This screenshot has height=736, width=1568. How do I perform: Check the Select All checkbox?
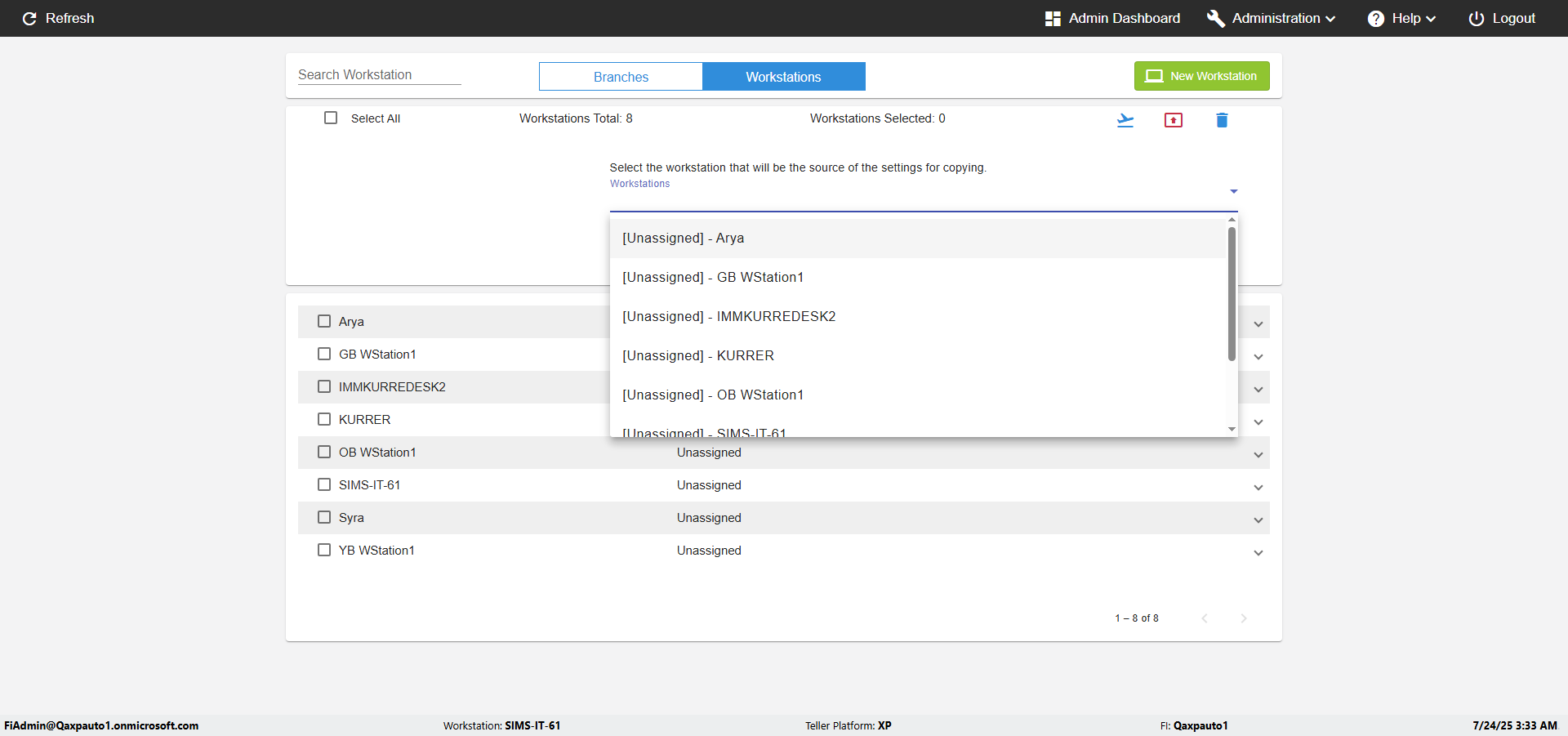(331, 118)
